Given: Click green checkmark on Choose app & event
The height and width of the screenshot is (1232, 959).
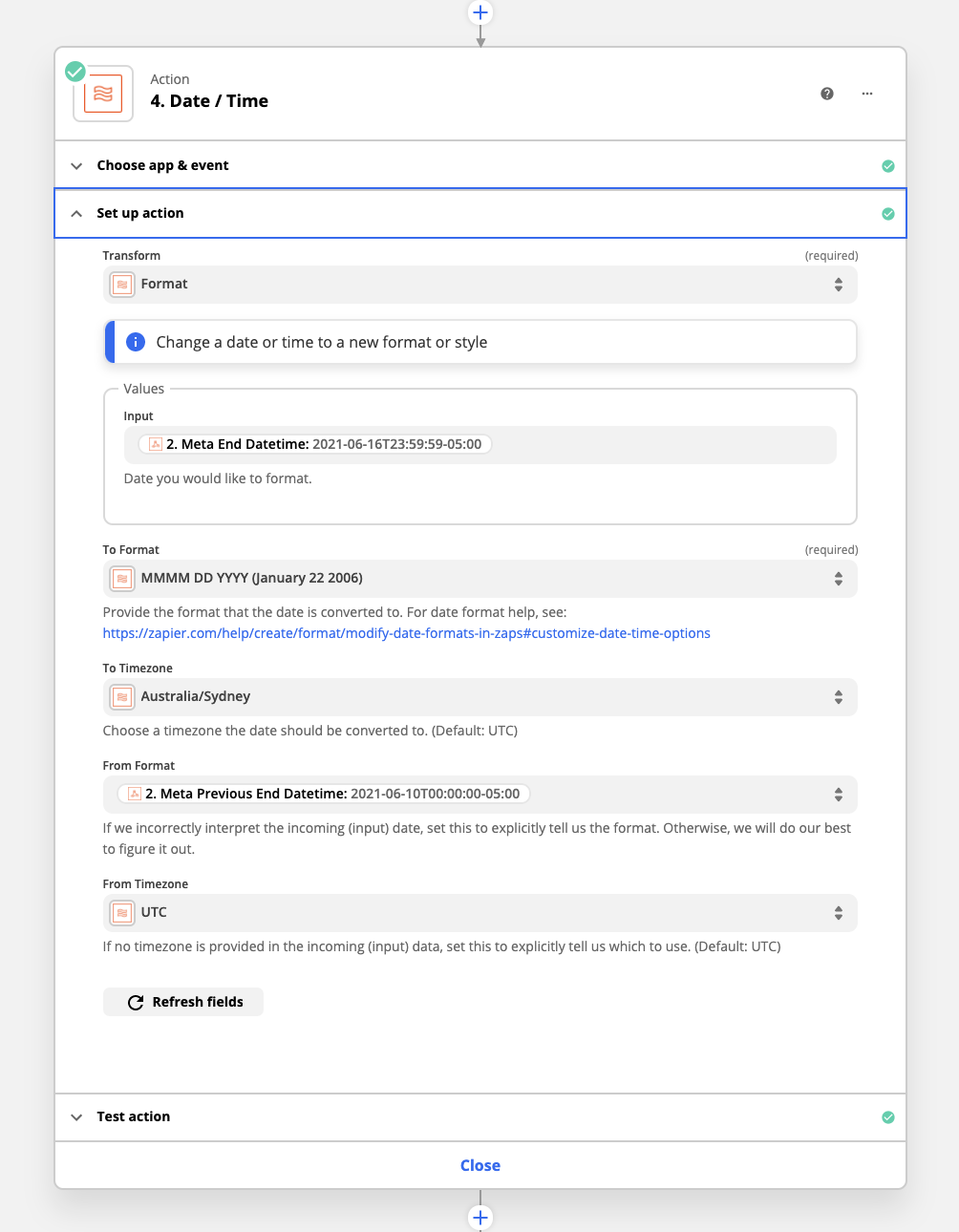Looking at the screenshot, I should 888,166.
